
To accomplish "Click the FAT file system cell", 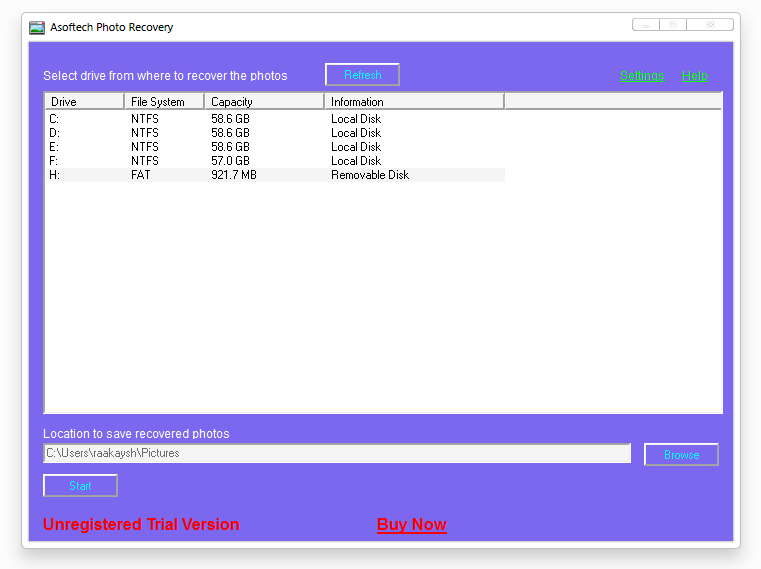I will [141, 175].
